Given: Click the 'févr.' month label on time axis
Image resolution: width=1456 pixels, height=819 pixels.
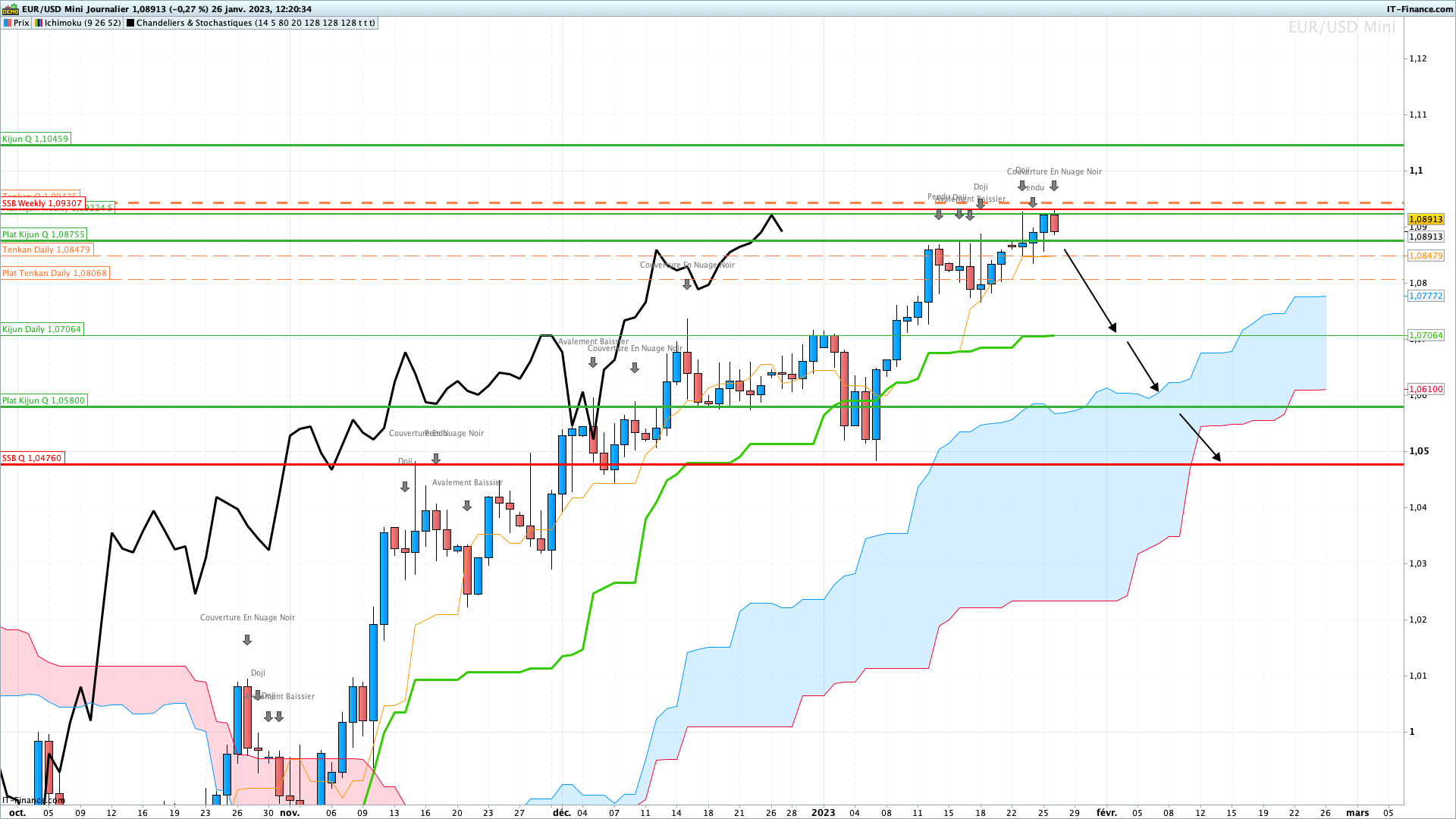Looking at the screenshot, I should [x=1106, y=812].
